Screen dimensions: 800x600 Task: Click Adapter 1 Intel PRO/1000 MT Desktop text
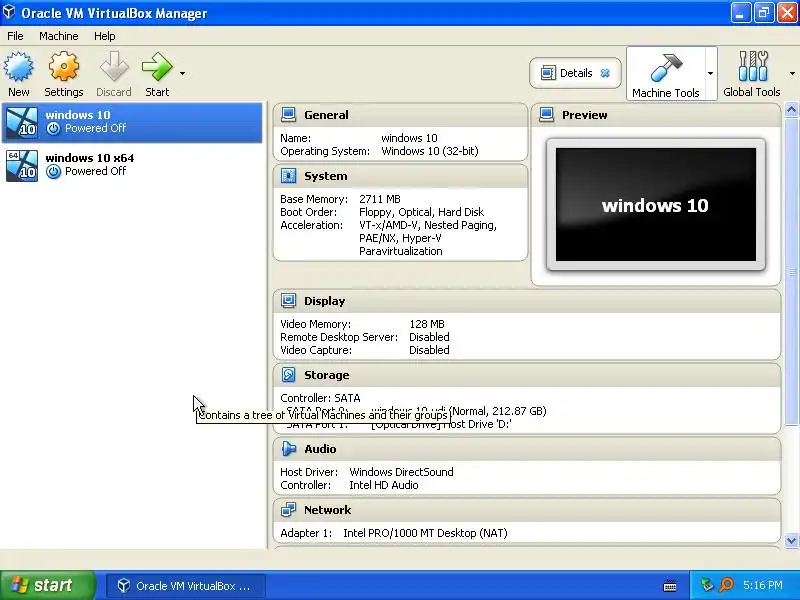pos(426,533)
